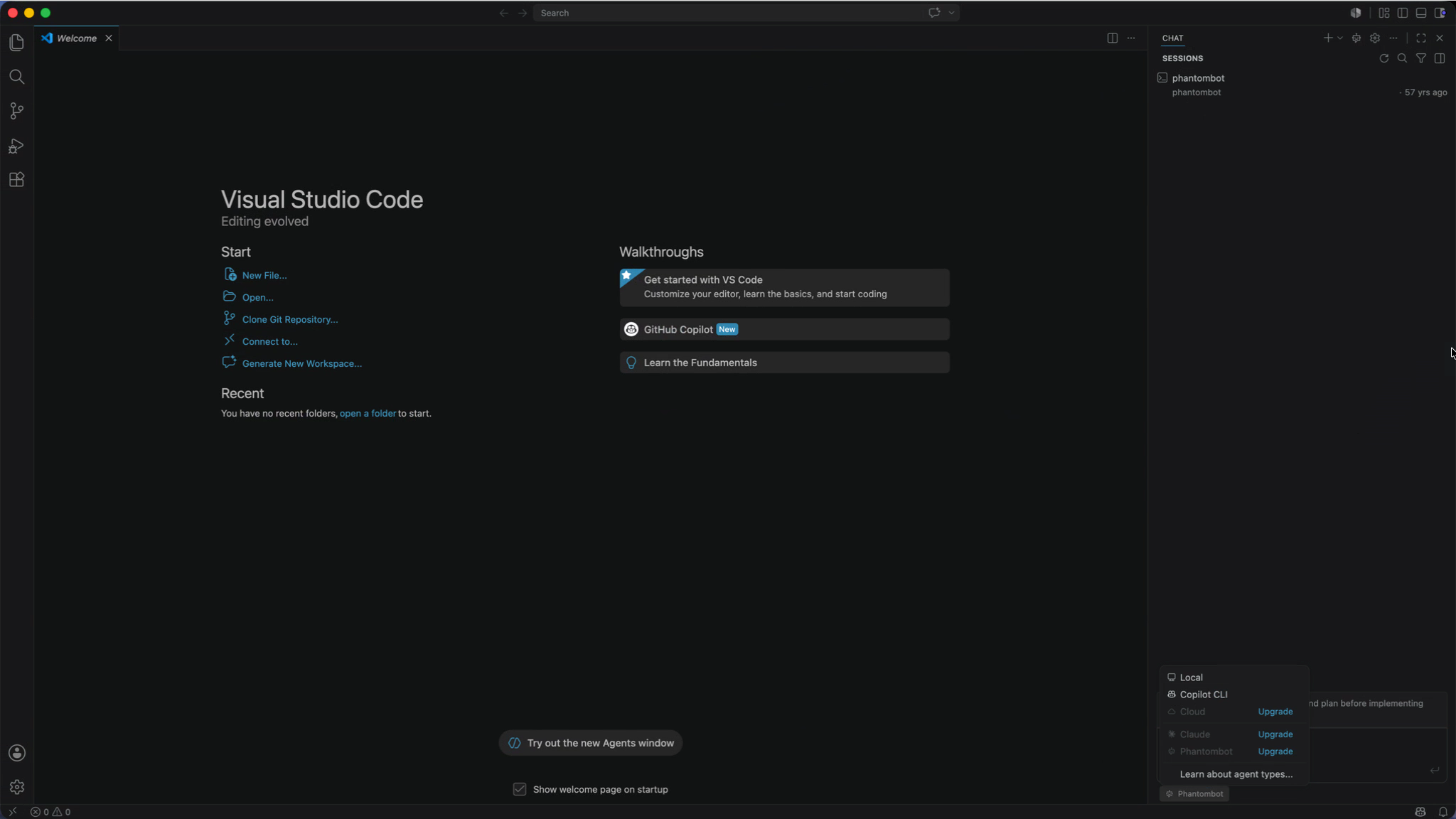Open GitHub Copilot walkthrough
The height and width of the screenshot is (819, 1456).
(784, 329)
